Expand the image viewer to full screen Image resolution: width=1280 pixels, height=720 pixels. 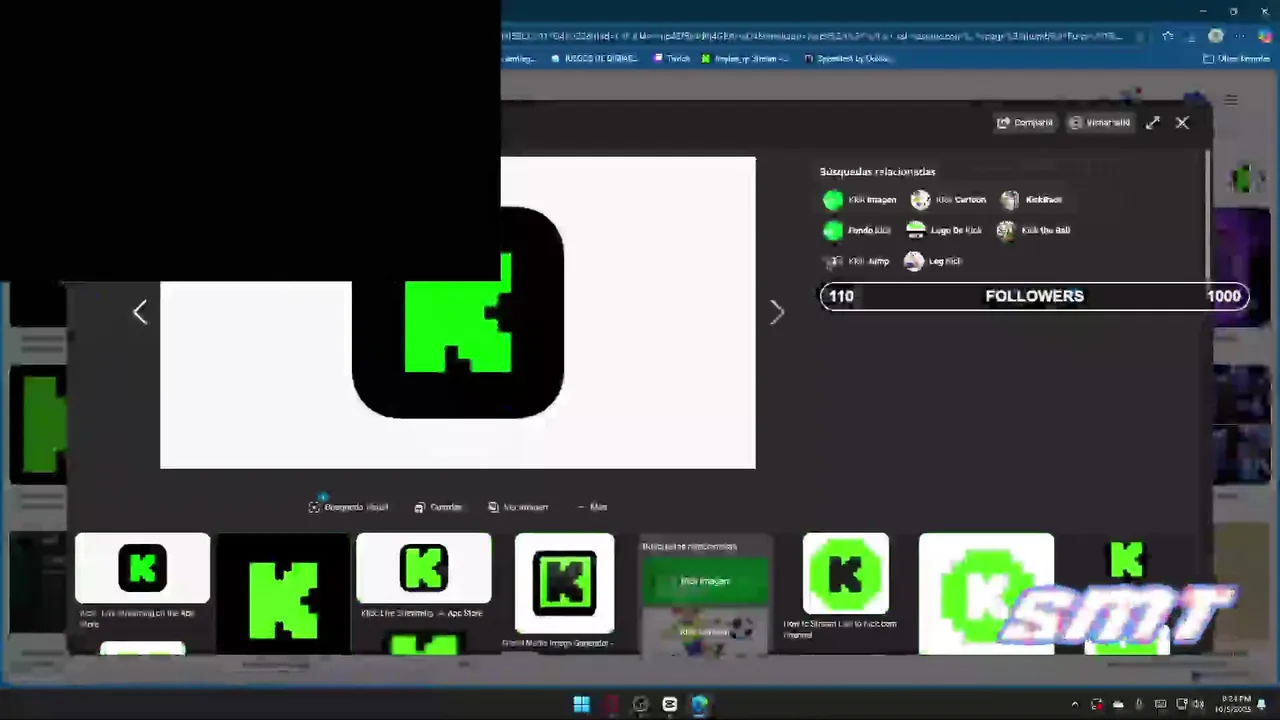coord(1153,122)
